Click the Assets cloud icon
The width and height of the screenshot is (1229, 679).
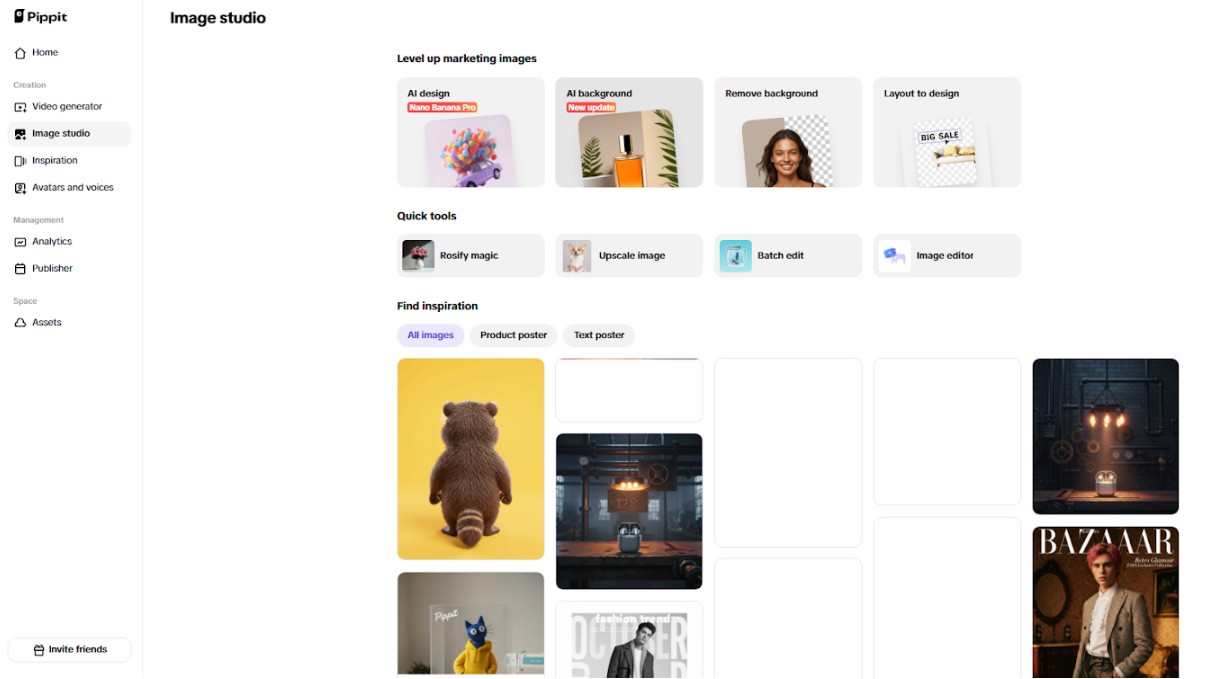coord(20,323)
